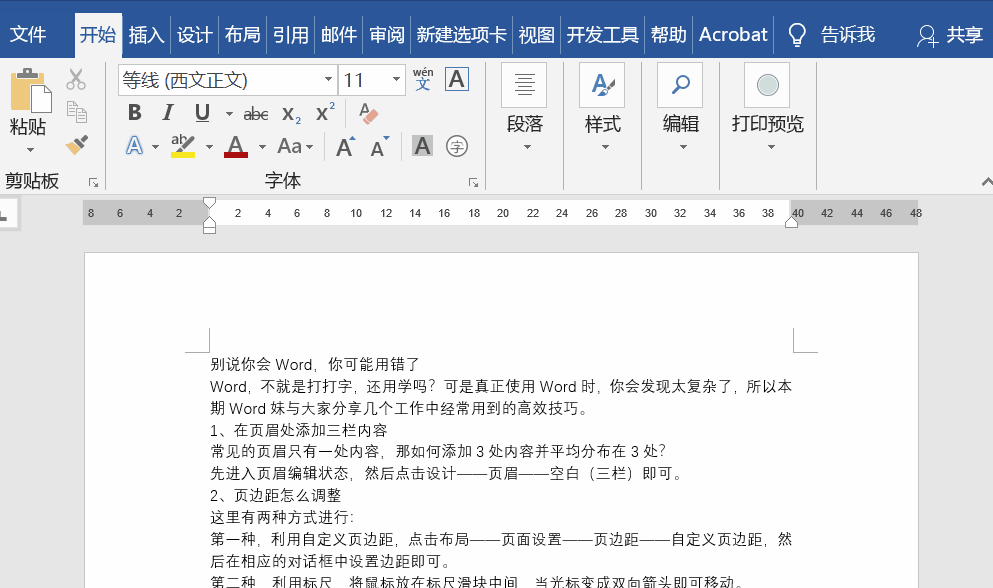Expand the underline style options arrow
Screen dimensions: 993x588
click(x=229, y=113)
